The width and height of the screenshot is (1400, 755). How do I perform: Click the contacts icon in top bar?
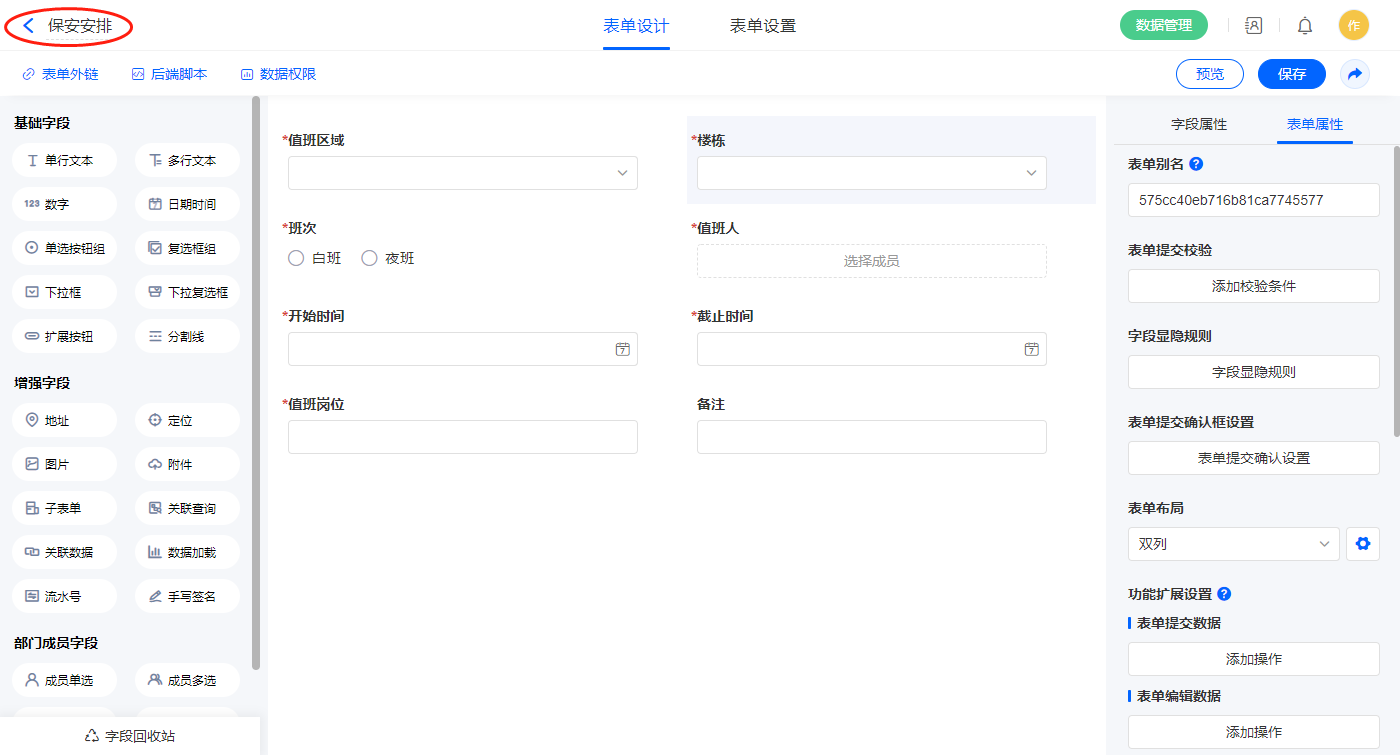click(1253, 26)
